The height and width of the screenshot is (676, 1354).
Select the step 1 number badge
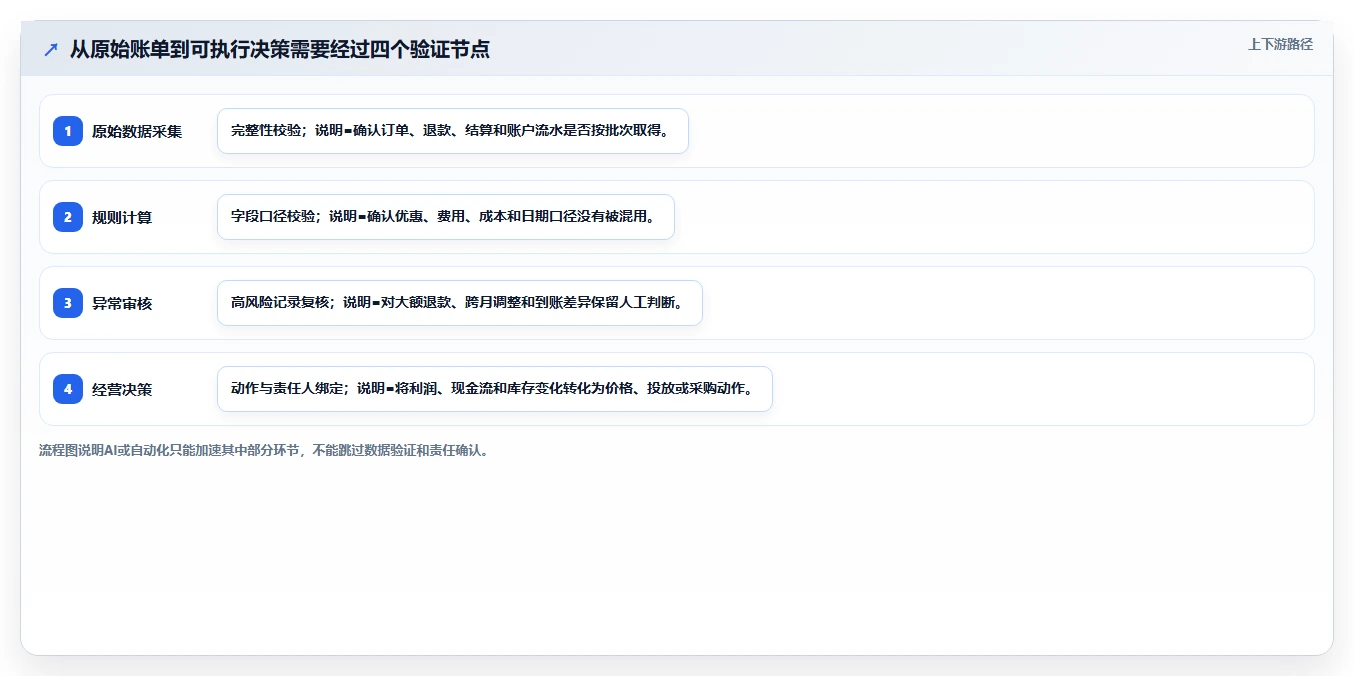click(x=68, y=131)
